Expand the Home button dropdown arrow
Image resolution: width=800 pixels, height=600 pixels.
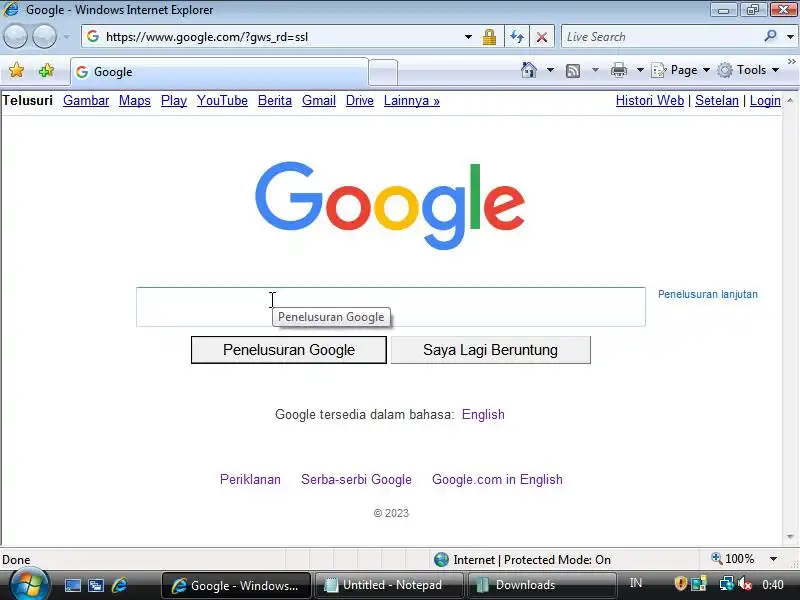point(551,70)
